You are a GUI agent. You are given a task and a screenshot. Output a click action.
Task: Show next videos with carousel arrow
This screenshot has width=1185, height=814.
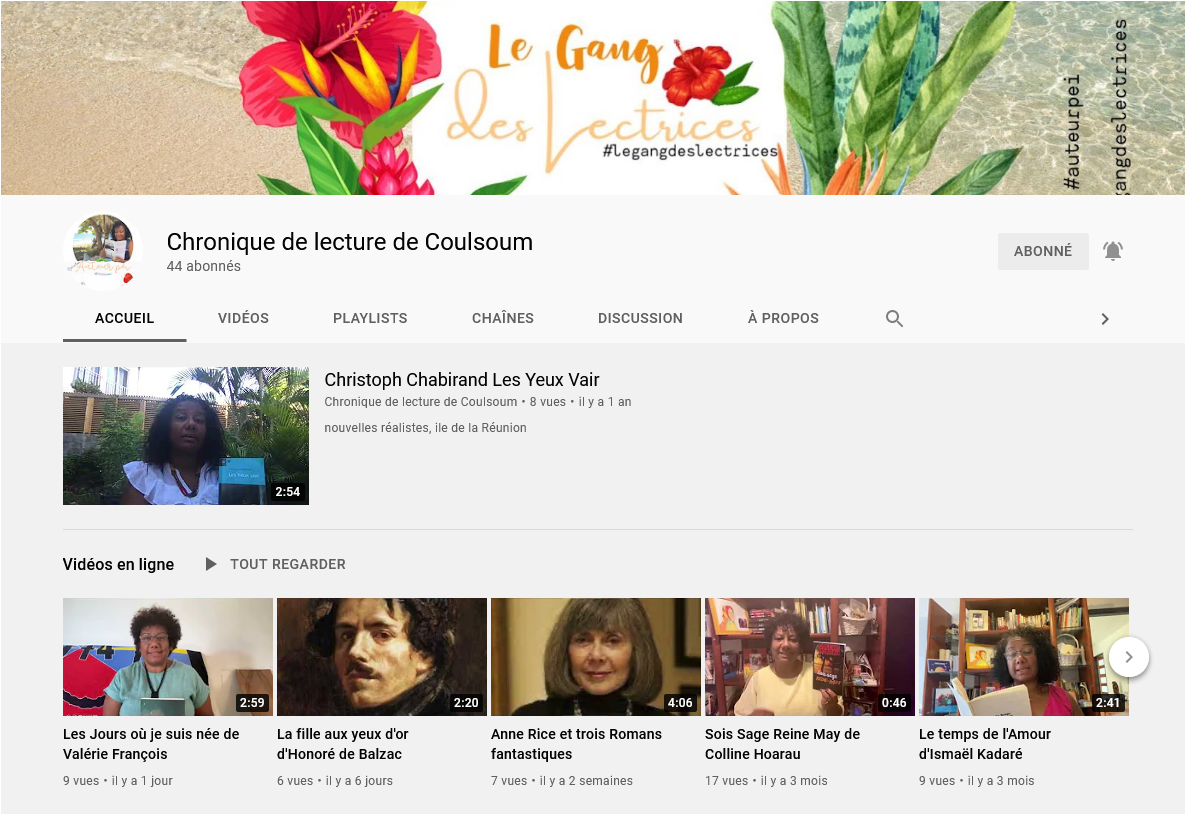tap(1128, 657)
